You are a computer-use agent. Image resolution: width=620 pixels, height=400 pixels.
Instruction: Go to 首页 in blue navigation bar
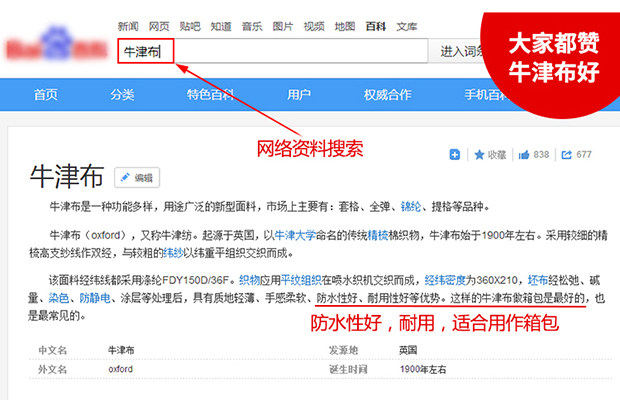pyautogui.click(x=45, y=94)
